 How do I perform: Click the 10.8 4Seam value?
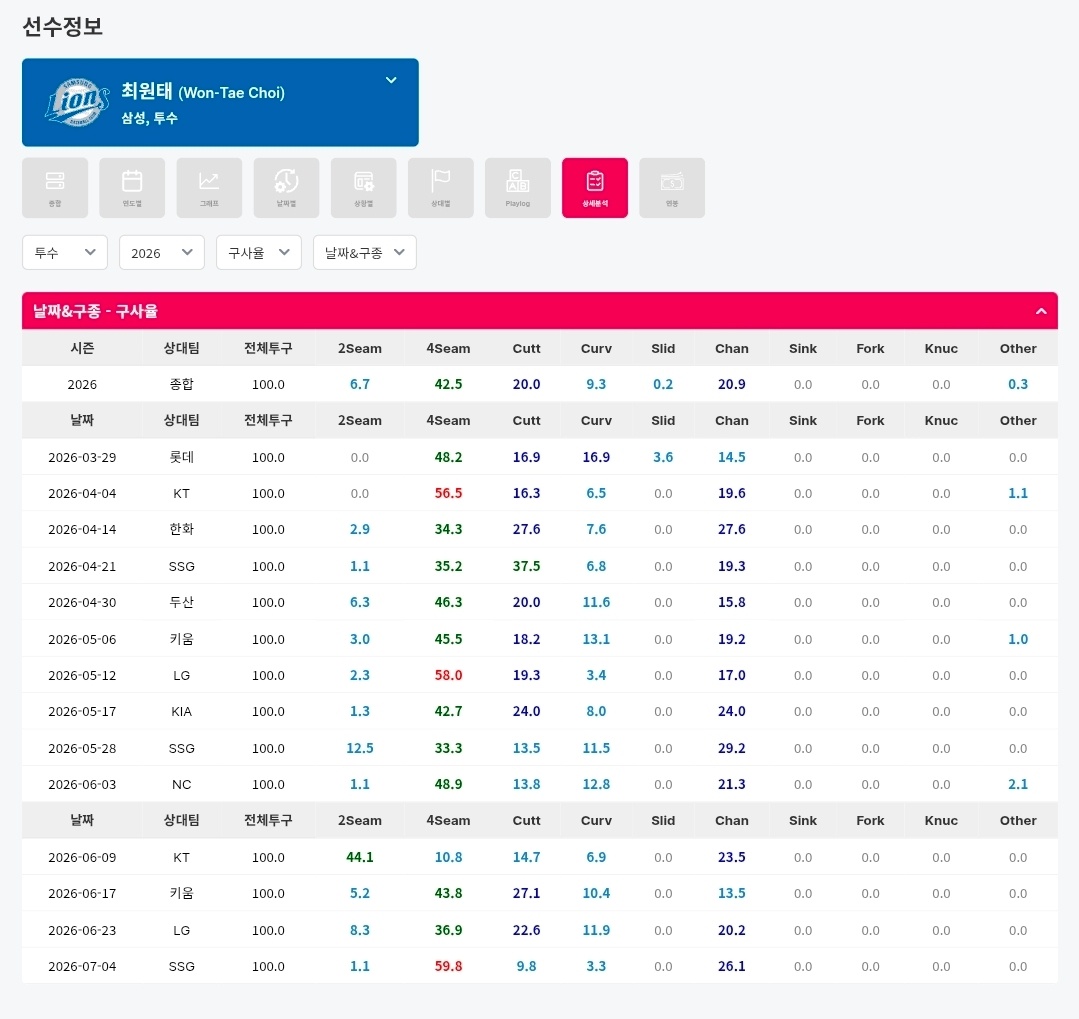click(448, 857)
